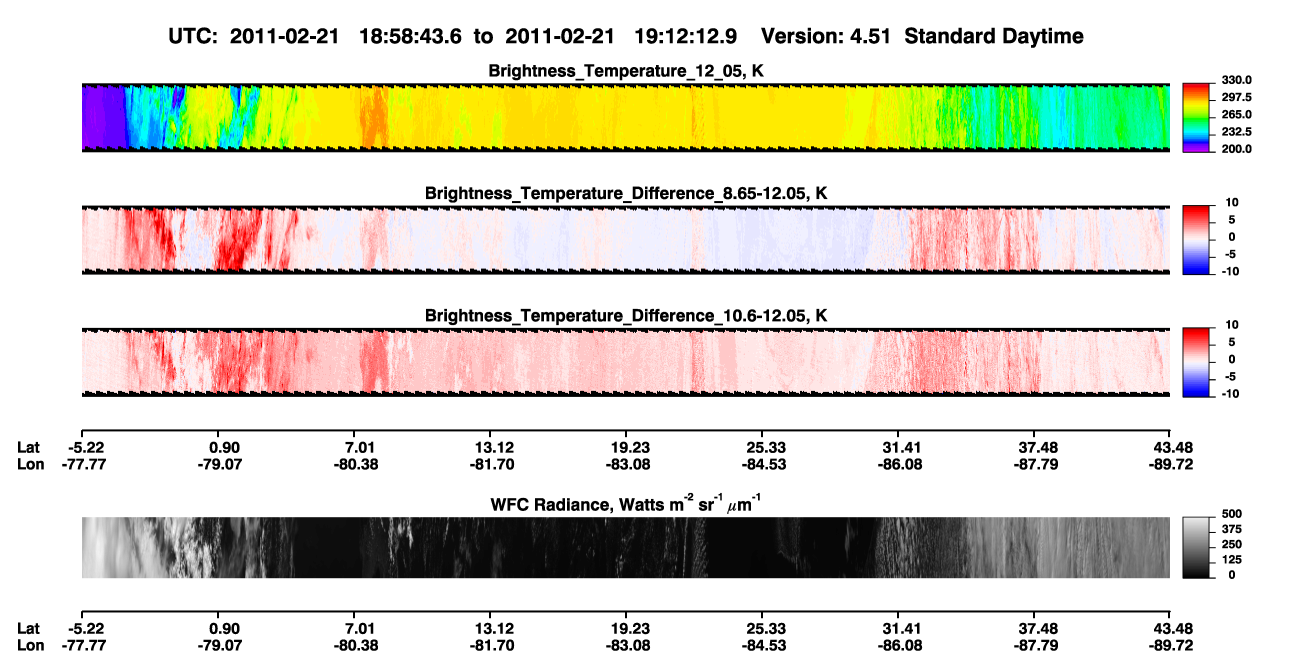Screen dimensions: 1300x667
Task: Click the 10.6-12.05 difference image strip
Action: [x=626, y=362]
